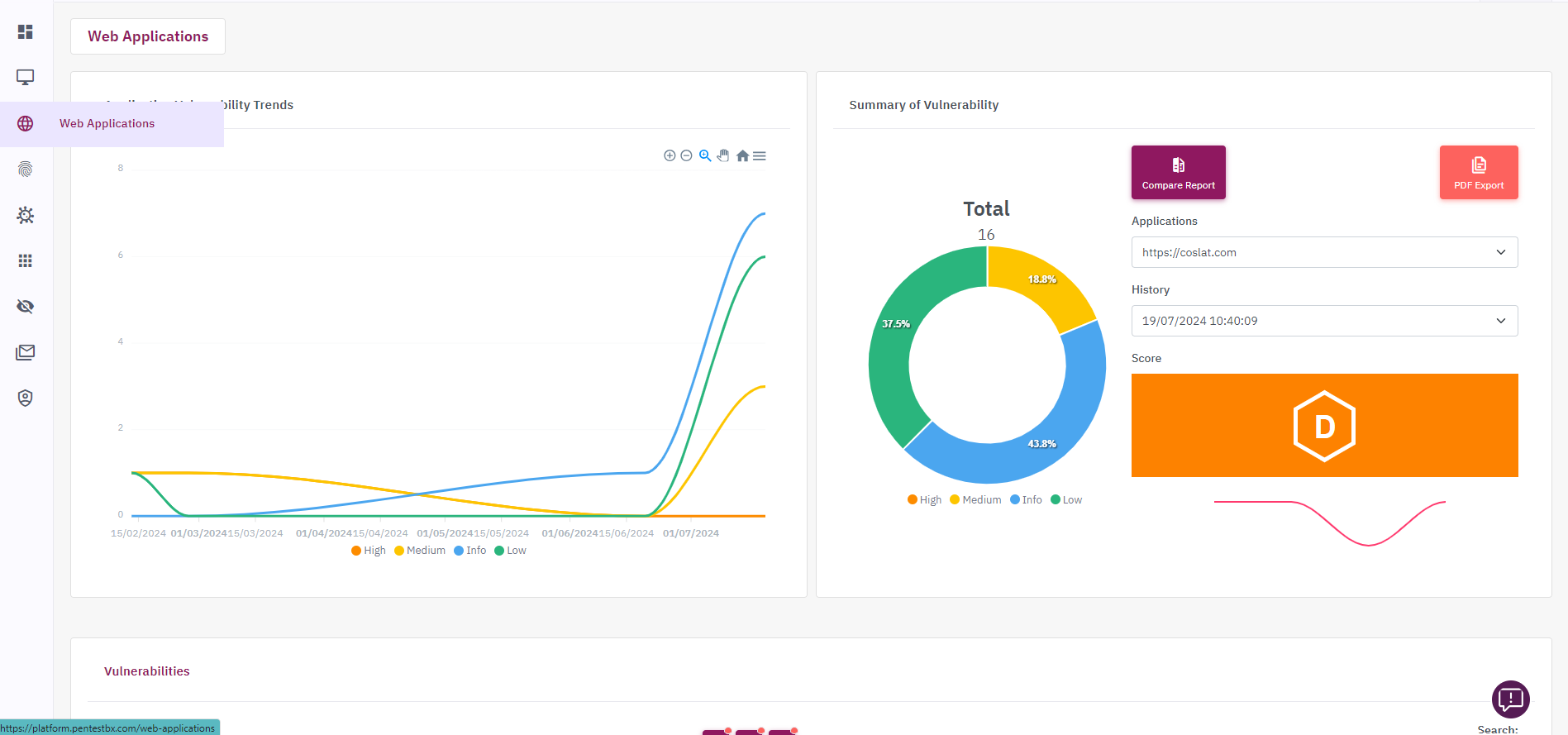Click the PDF Export button

tap(1479, 172)
